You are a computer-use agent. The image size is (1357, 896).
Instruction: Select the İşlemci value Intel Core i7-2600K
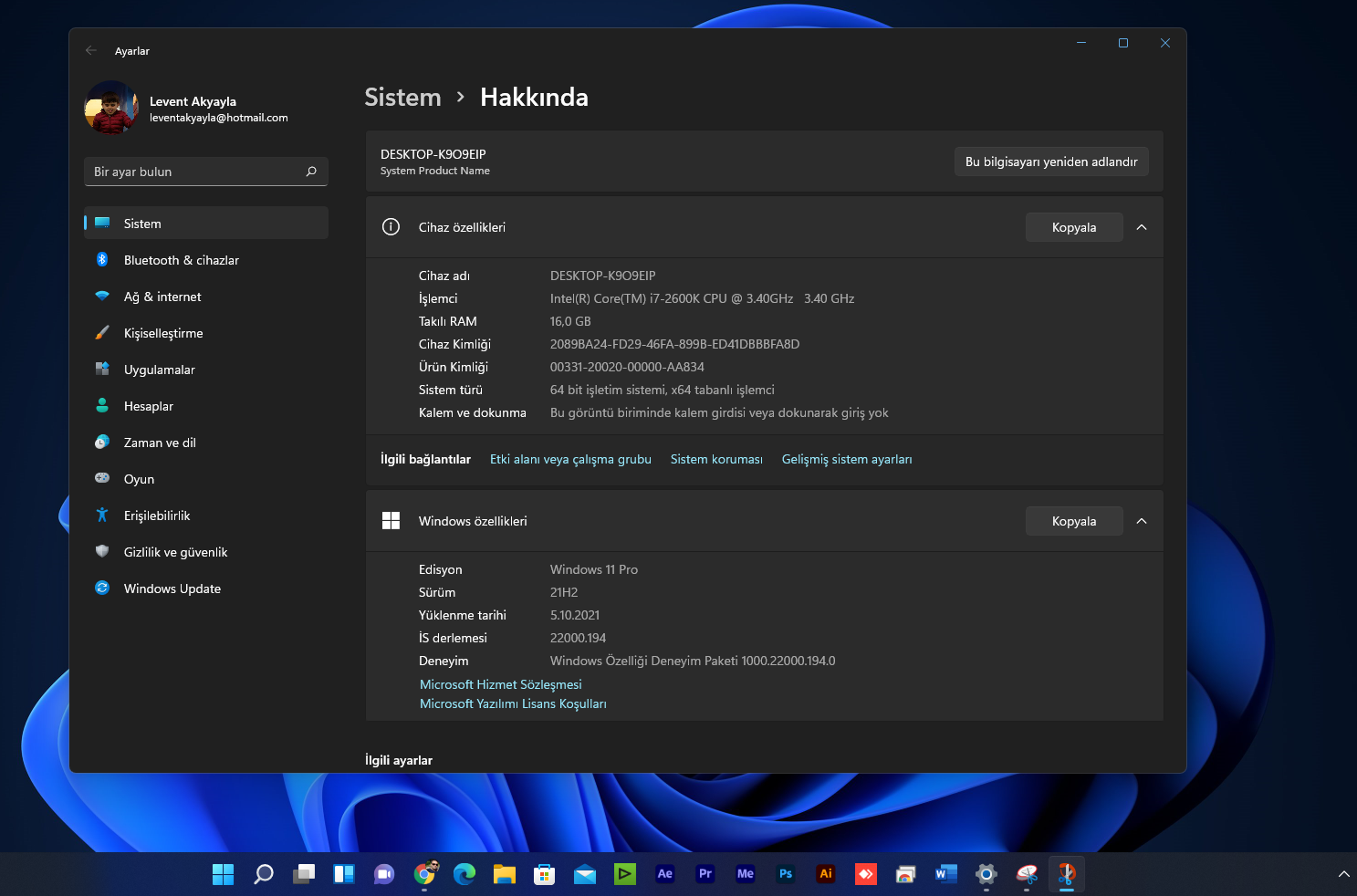coord(702,298)
